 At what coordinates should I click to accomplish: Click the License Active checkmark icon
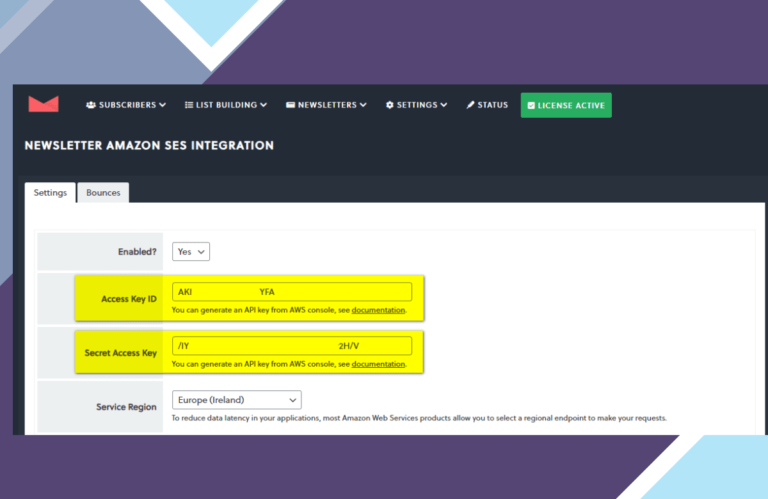coord(531,105)
